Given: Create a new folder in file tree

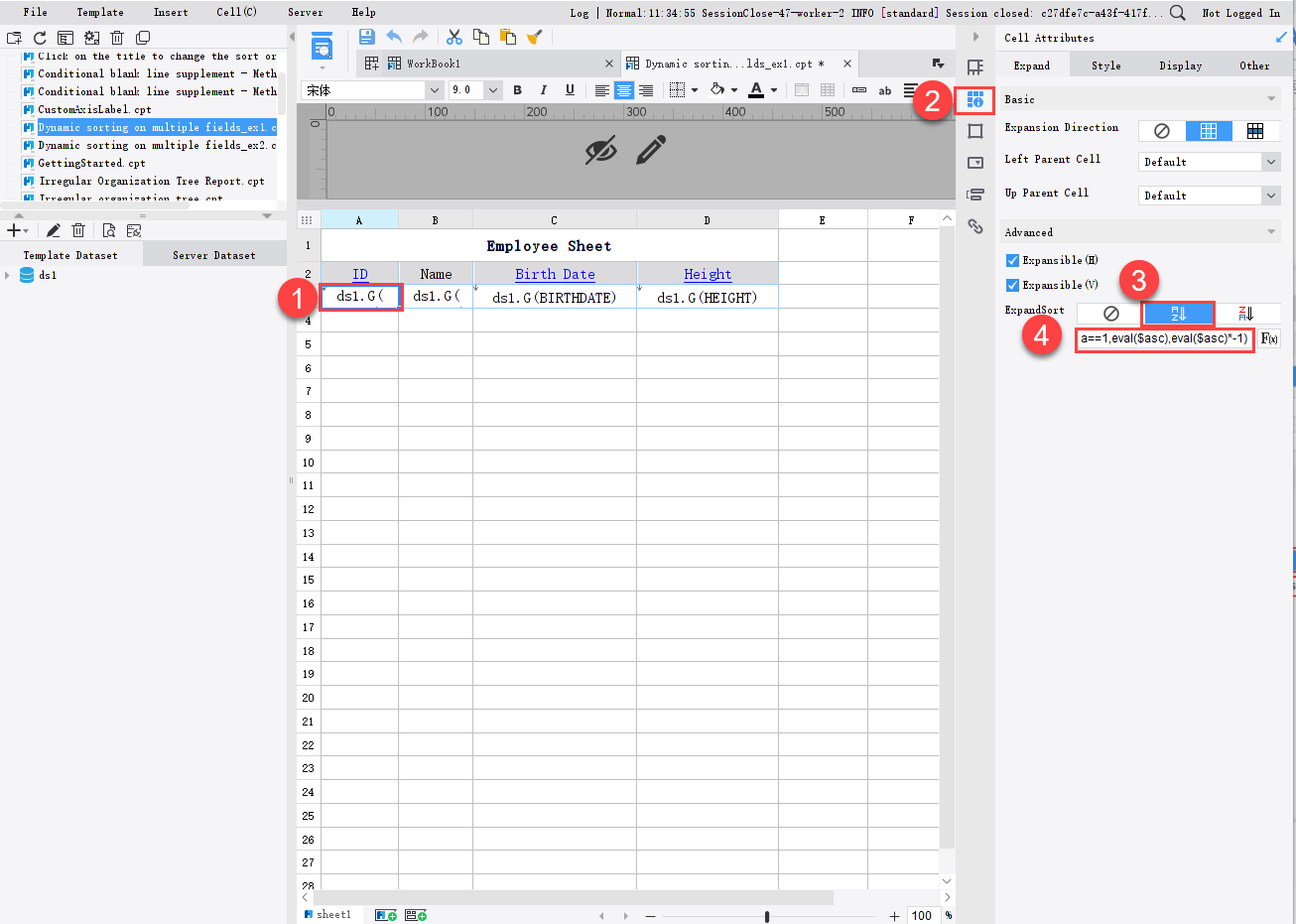Looking at the screenshot, I should tap(14, 38).
